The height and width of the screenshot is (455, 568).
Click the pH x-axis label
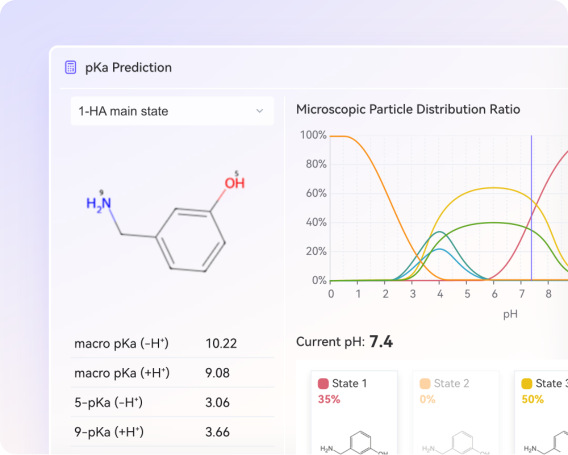click(510, 314)
